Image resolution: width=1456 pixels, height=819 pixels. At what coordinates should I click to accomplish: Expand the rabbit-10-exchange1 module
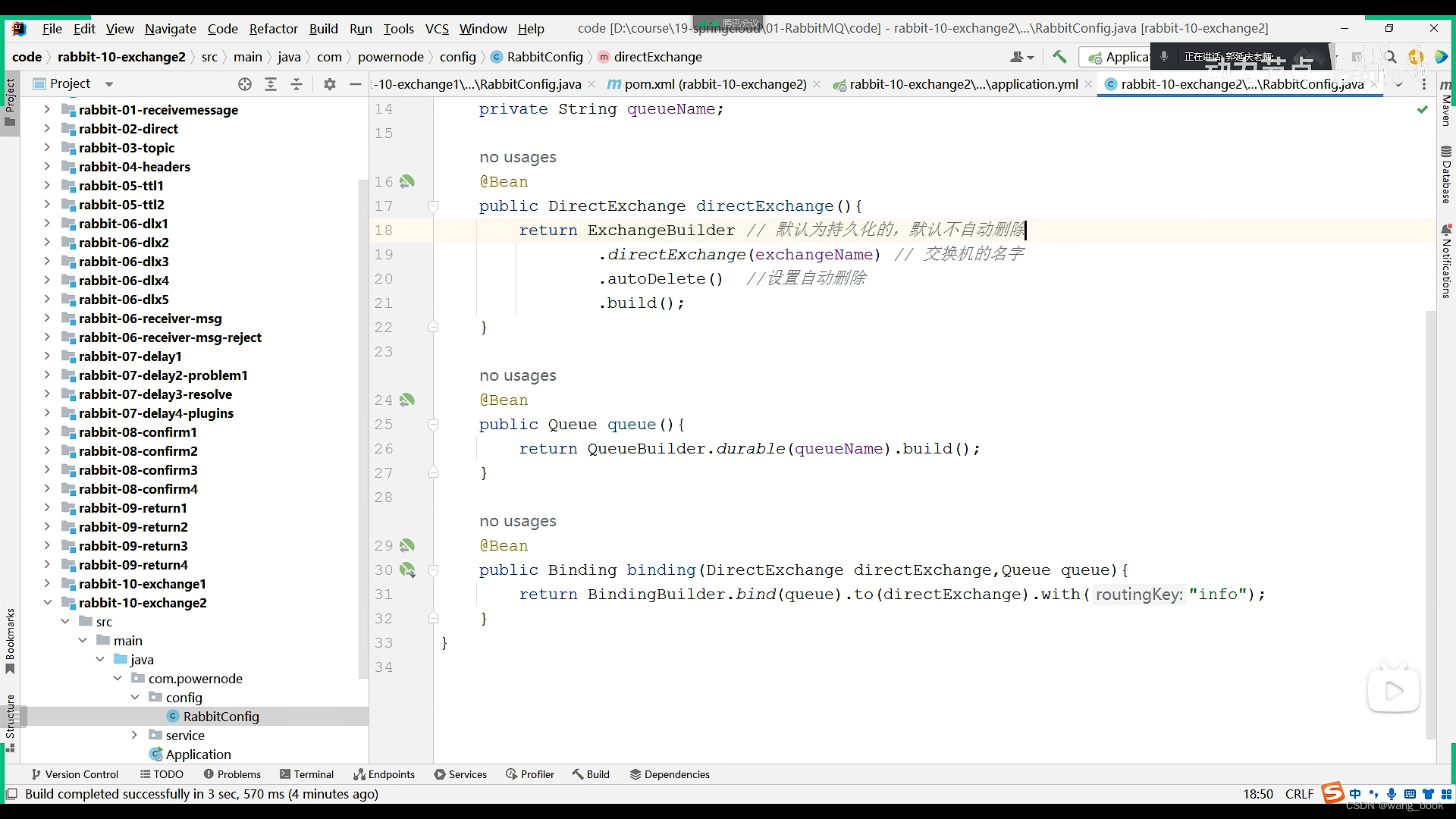coord(47,584)
